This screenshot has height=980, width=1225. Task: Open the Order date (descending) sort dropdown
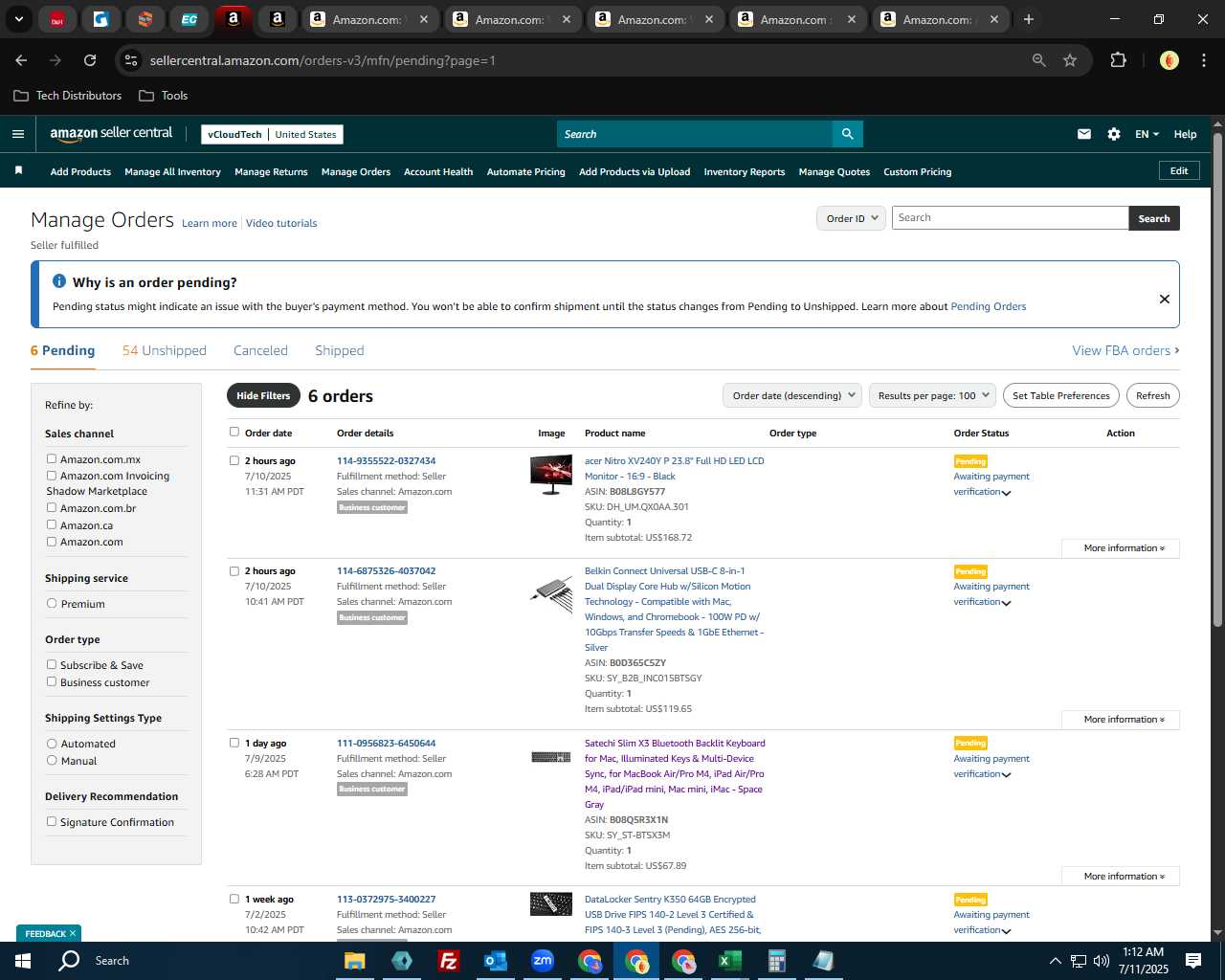[792, 395]
